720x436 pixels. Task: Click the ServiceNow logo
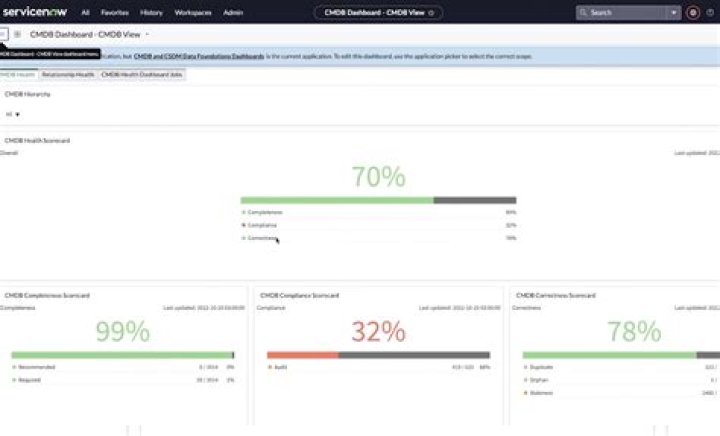[x=35, y=13]
